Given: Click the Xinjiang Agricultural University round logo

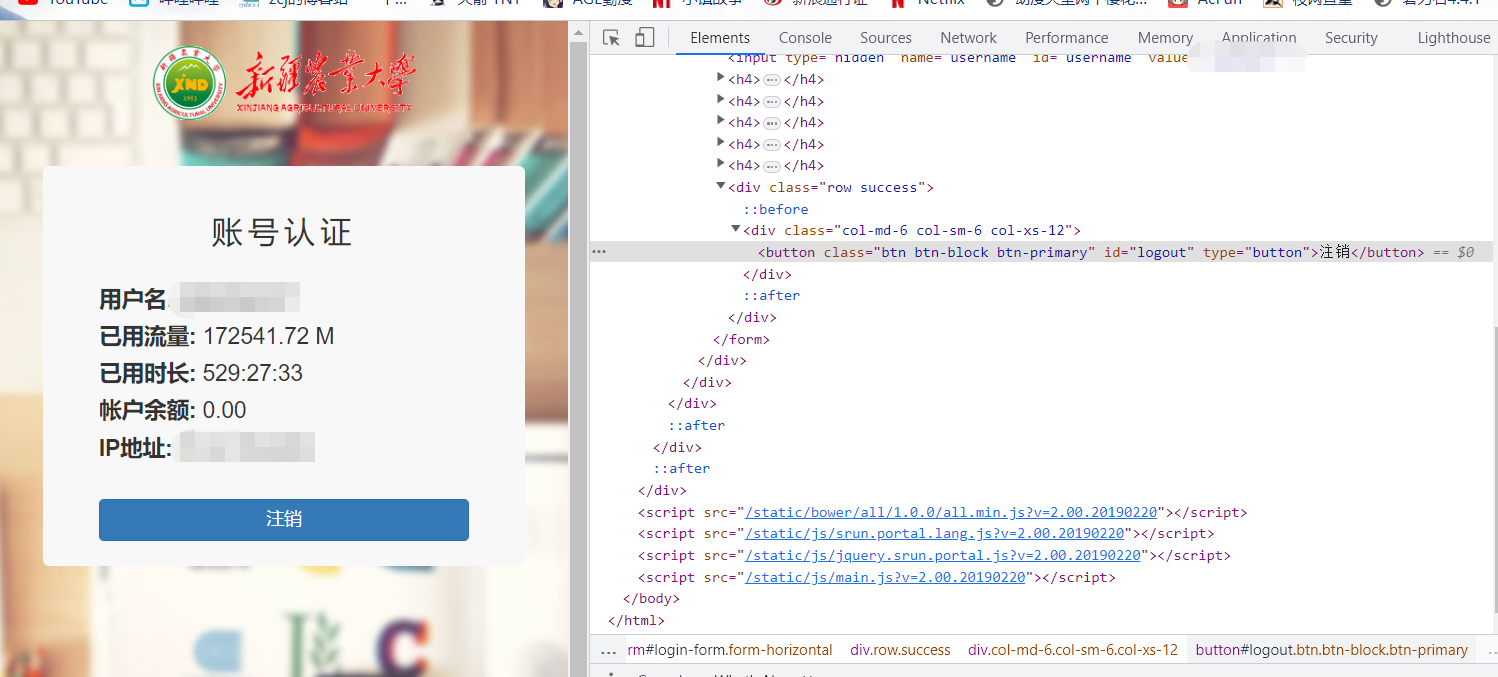Looking at the screenshot, I should coord(189,83).
